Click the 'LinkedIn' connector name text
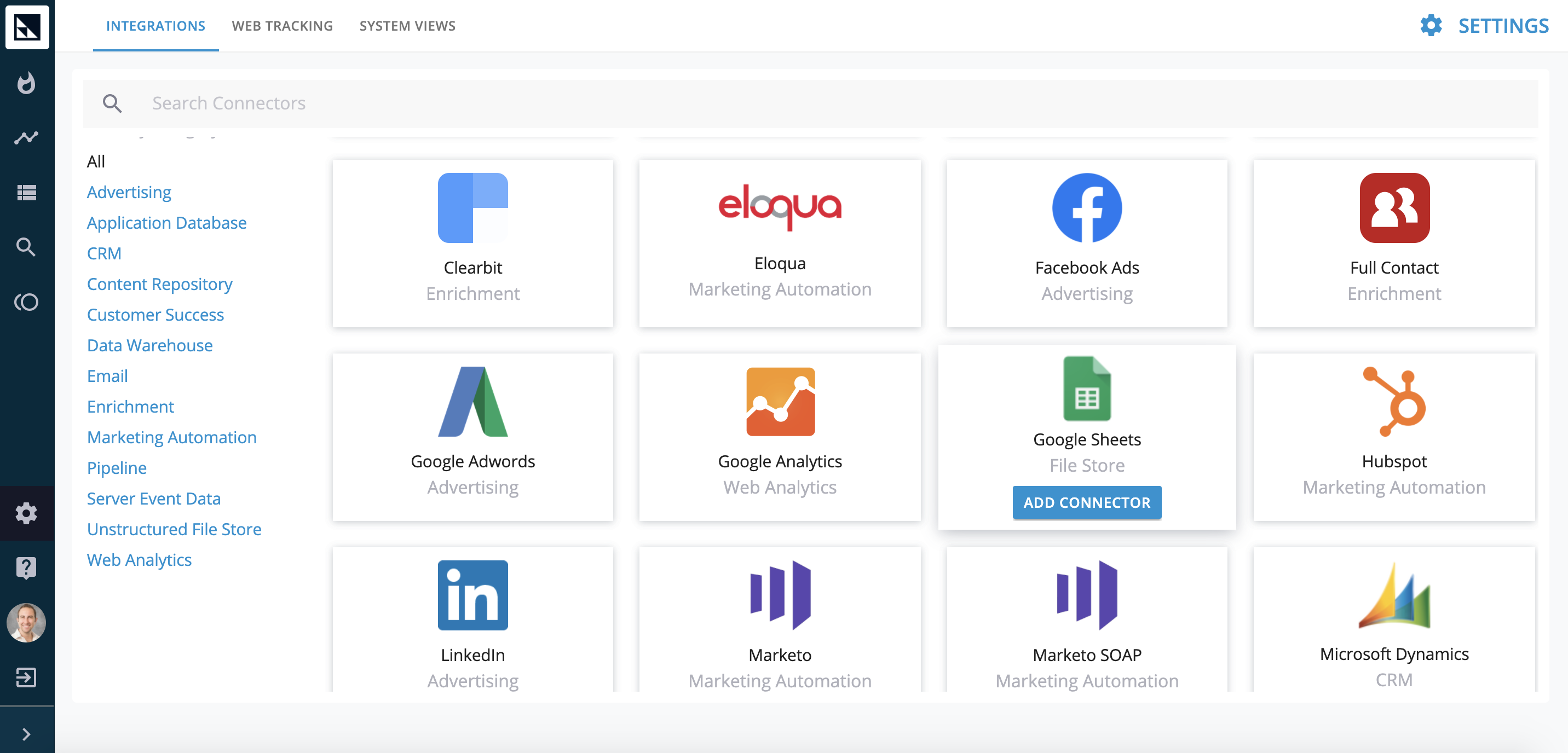Image resolution: width=1568 pixels, height=753 pixels. coord(473,654)
